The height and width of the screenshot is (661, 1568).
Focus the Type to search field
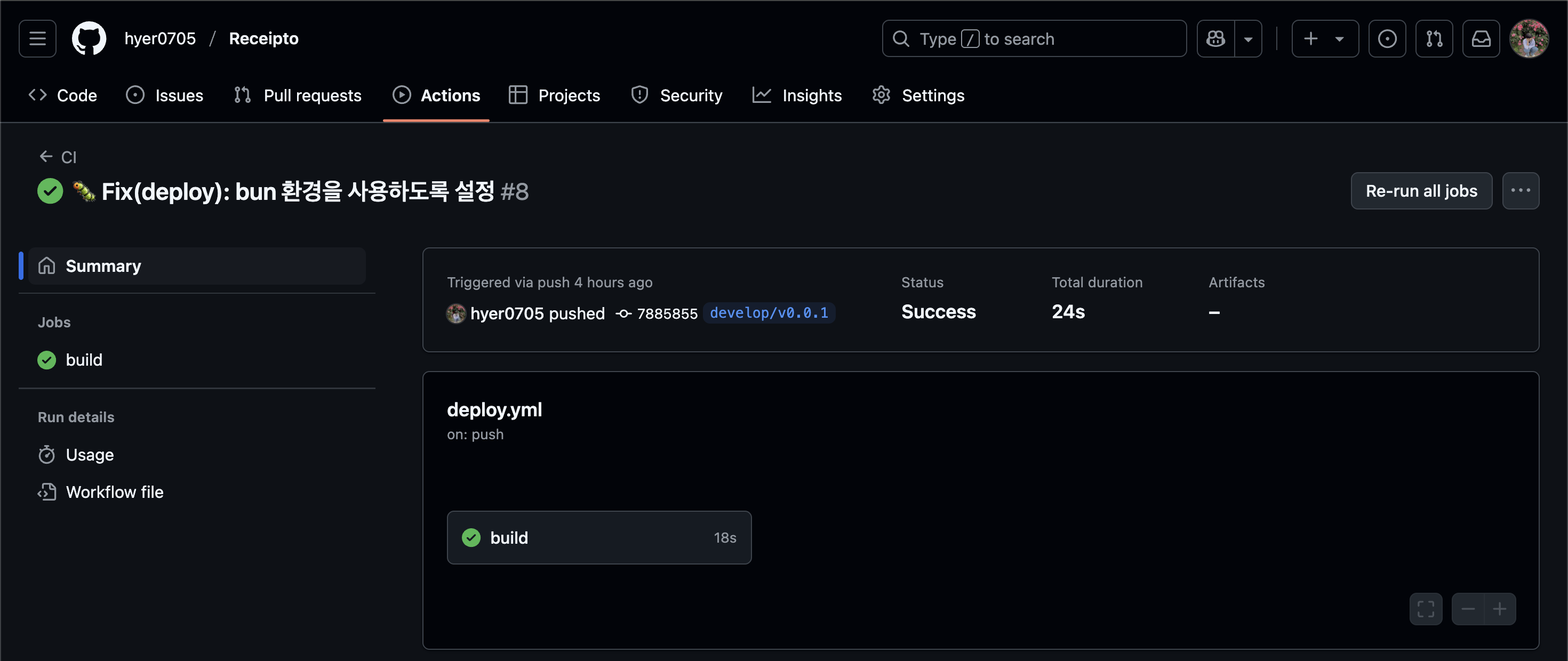pos(1034,38)
